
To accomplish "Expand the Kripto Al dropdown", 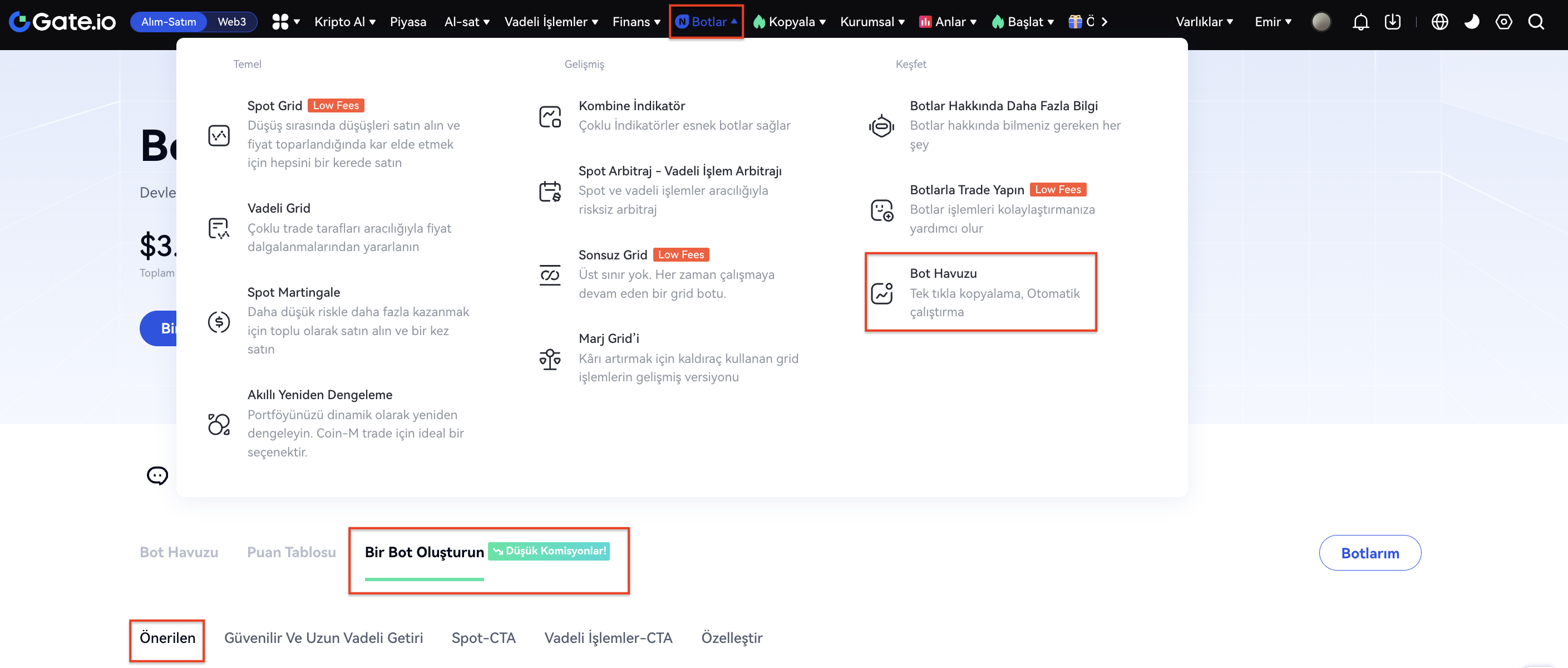I will (344, 22).
